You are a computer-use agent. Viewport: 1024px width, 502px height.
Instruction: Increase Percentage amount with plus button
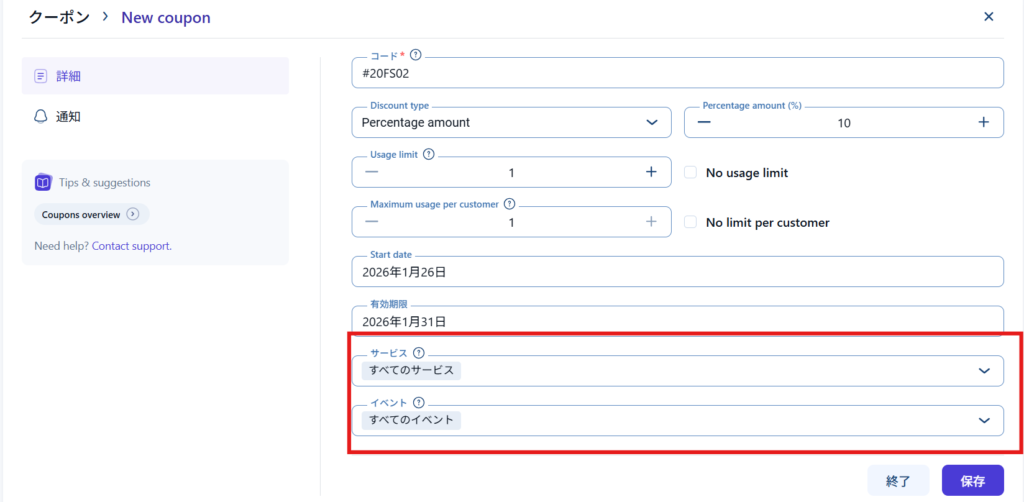coord(983,122)
